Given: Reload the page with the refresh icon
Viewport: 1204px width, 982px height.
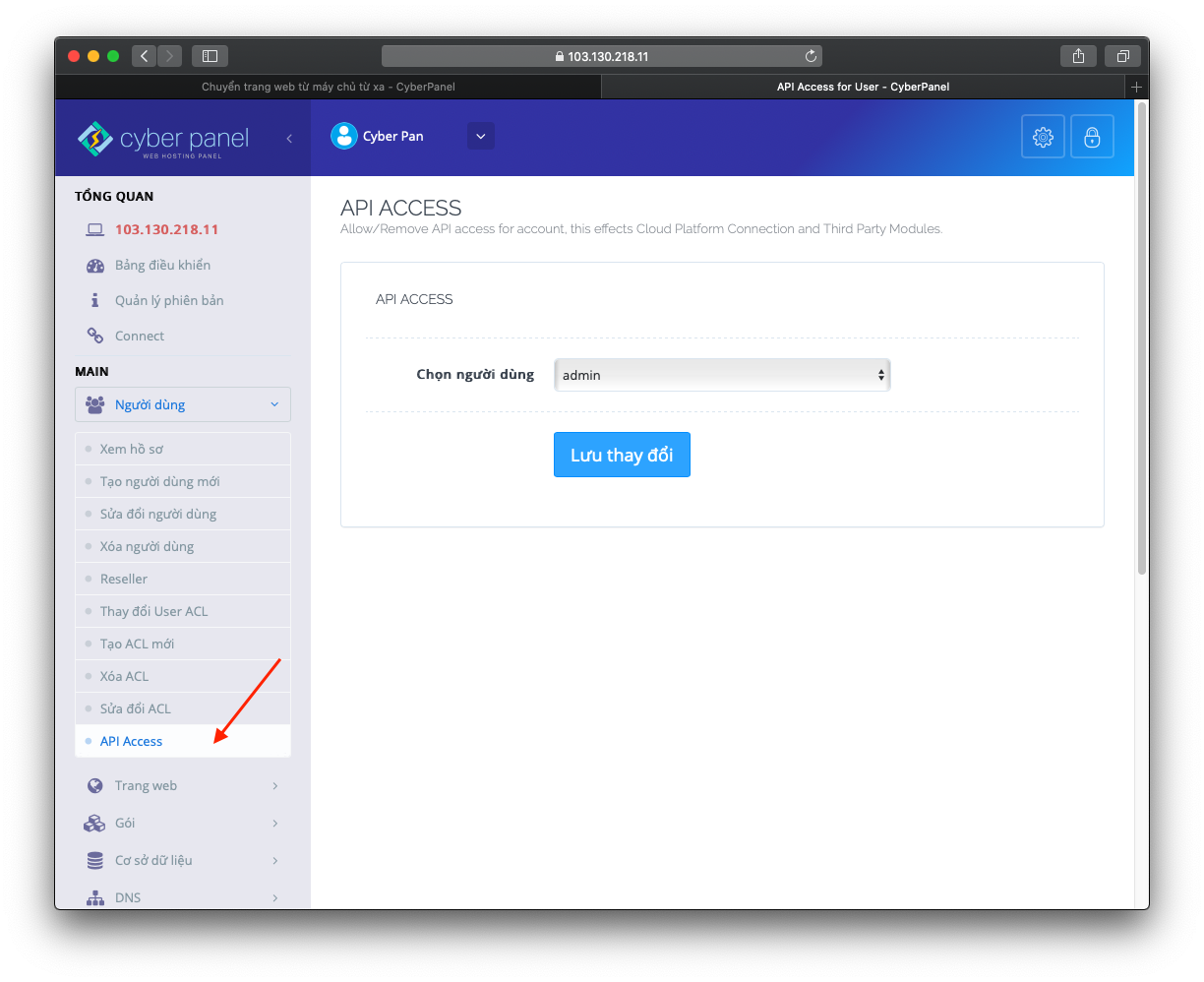Looking at the screenshot, I should [811, 56].
